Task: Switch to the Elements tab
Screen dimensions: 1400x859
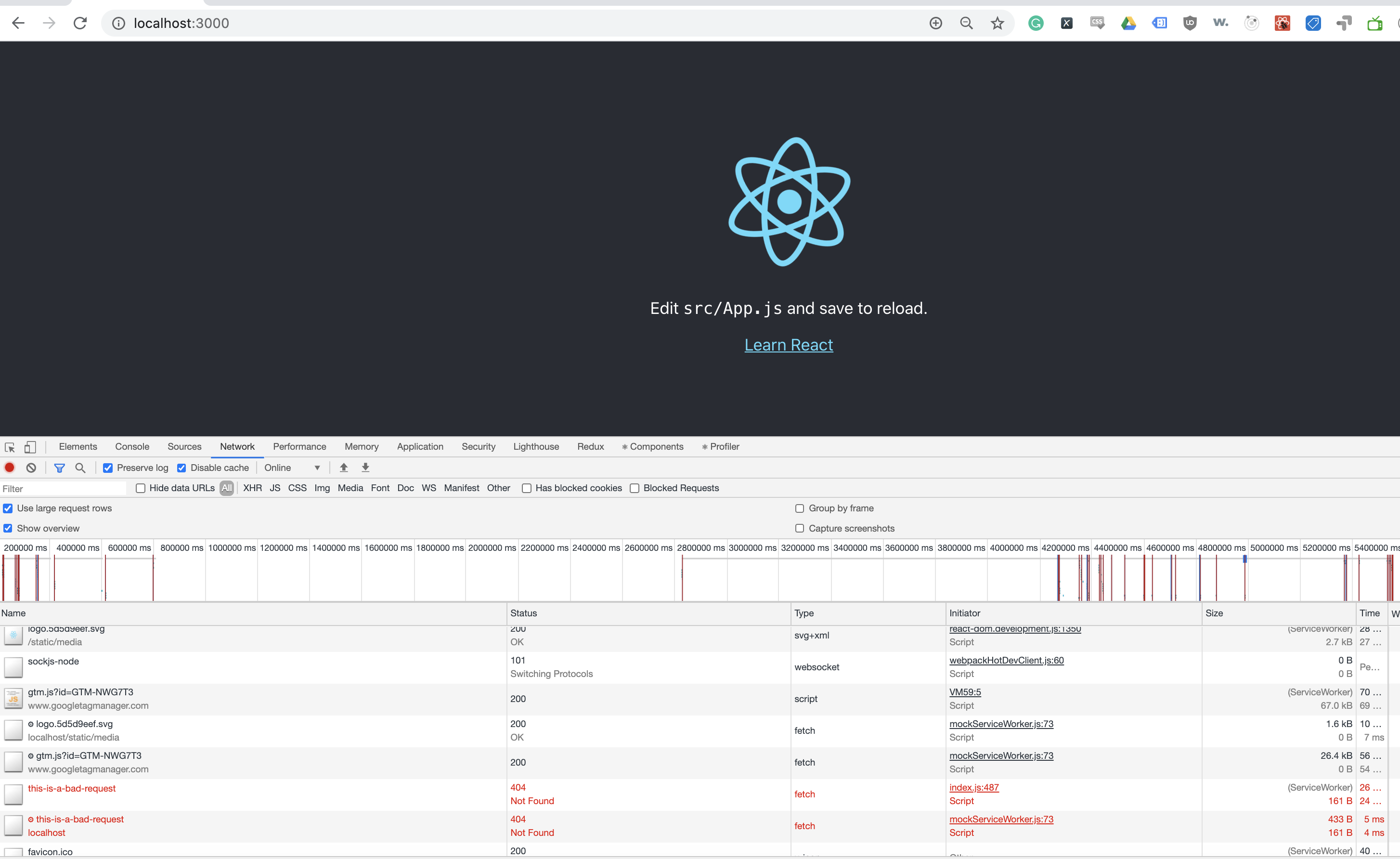Action: [x=78, y=446]
